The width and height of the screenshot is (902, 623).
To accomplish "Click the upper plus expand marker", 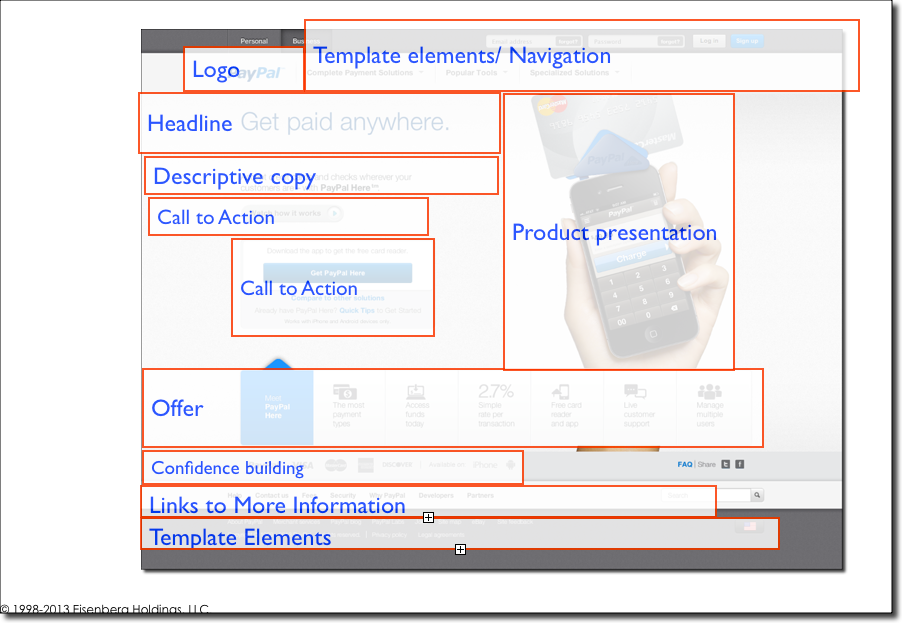I will (428, 517).
